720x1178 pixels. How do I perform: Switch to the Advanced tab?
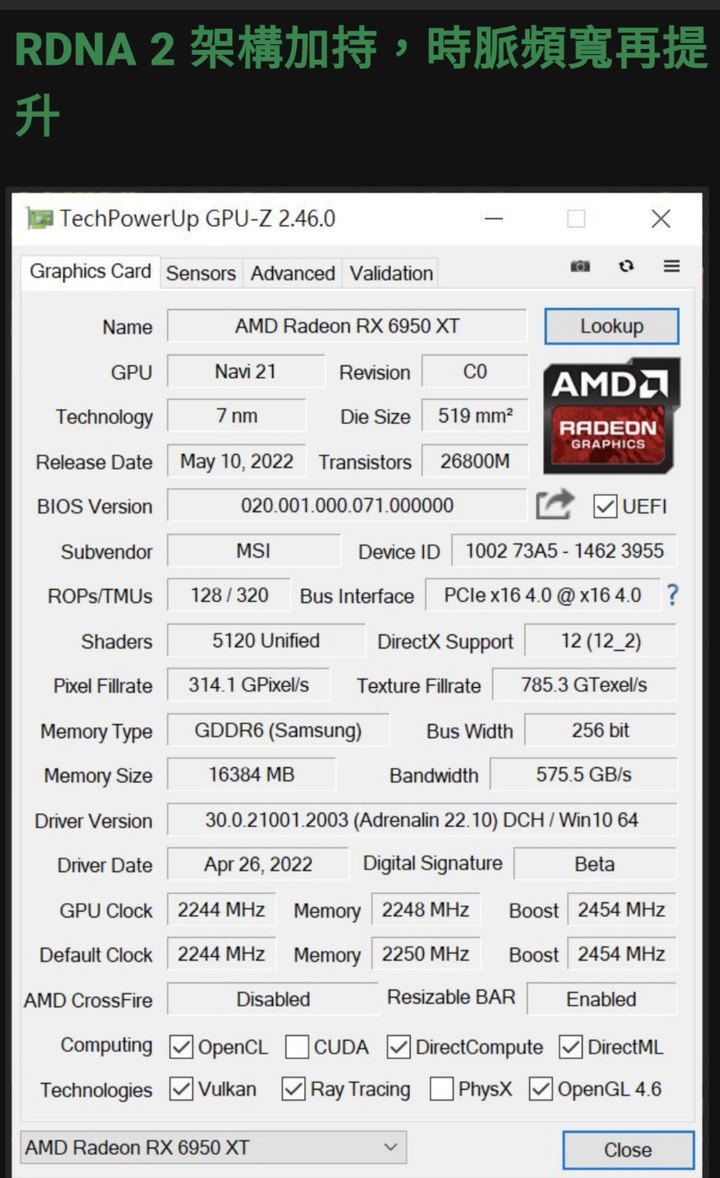click(x=292, y=273)
